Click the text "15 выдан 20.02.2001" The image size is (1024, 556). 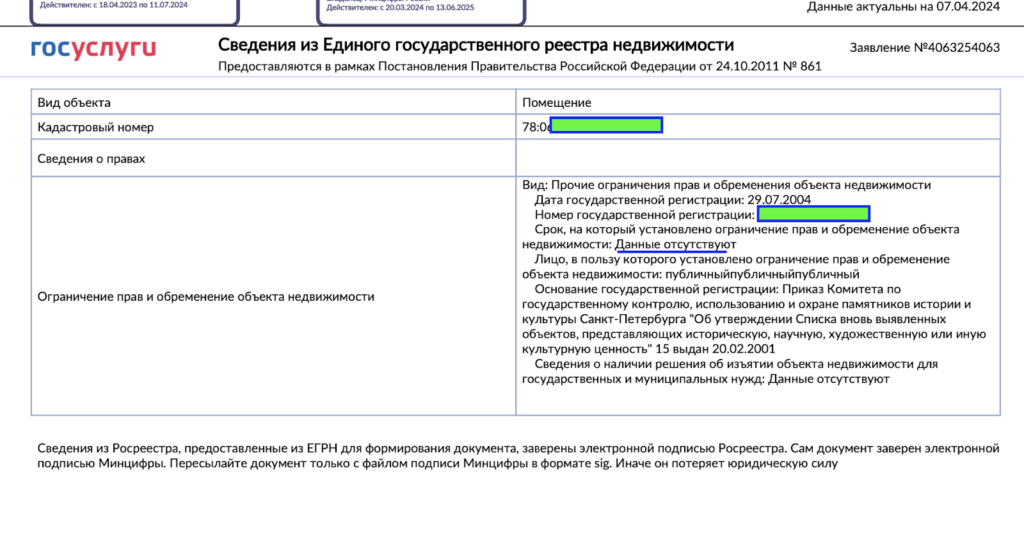tap(714, 350)
